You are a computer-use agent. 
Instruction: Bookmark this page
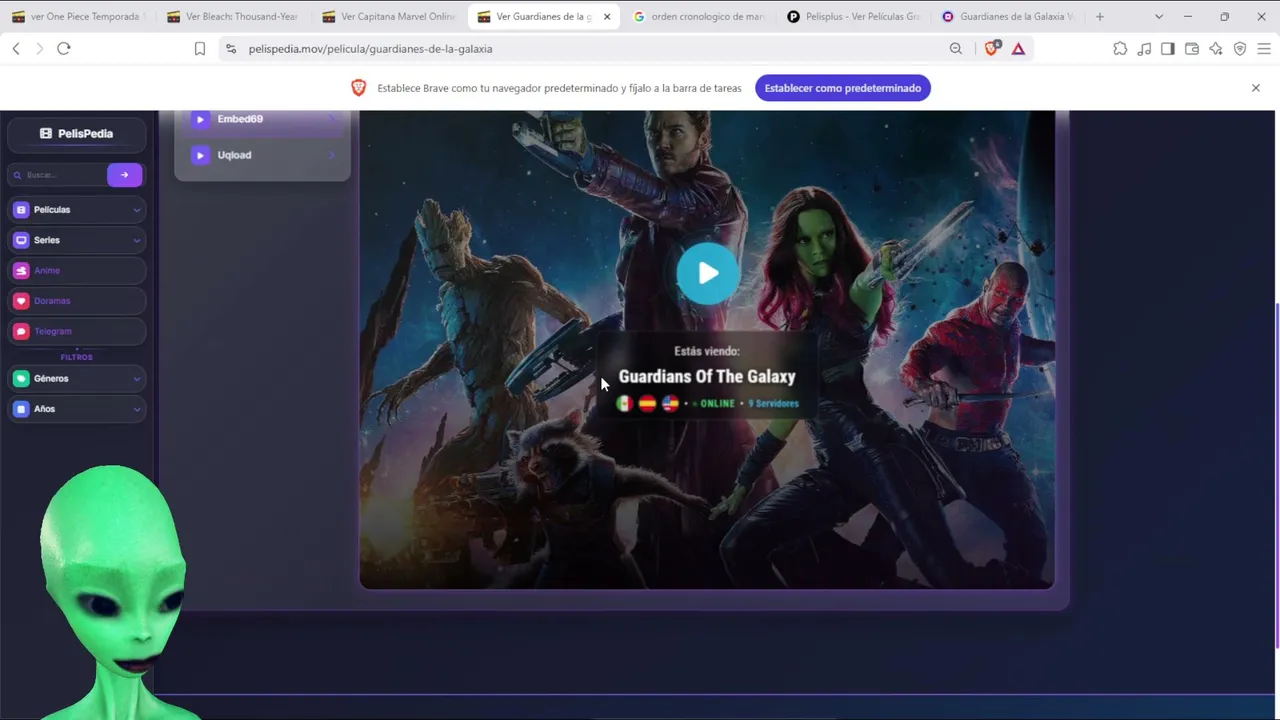(x=200, y=49)
